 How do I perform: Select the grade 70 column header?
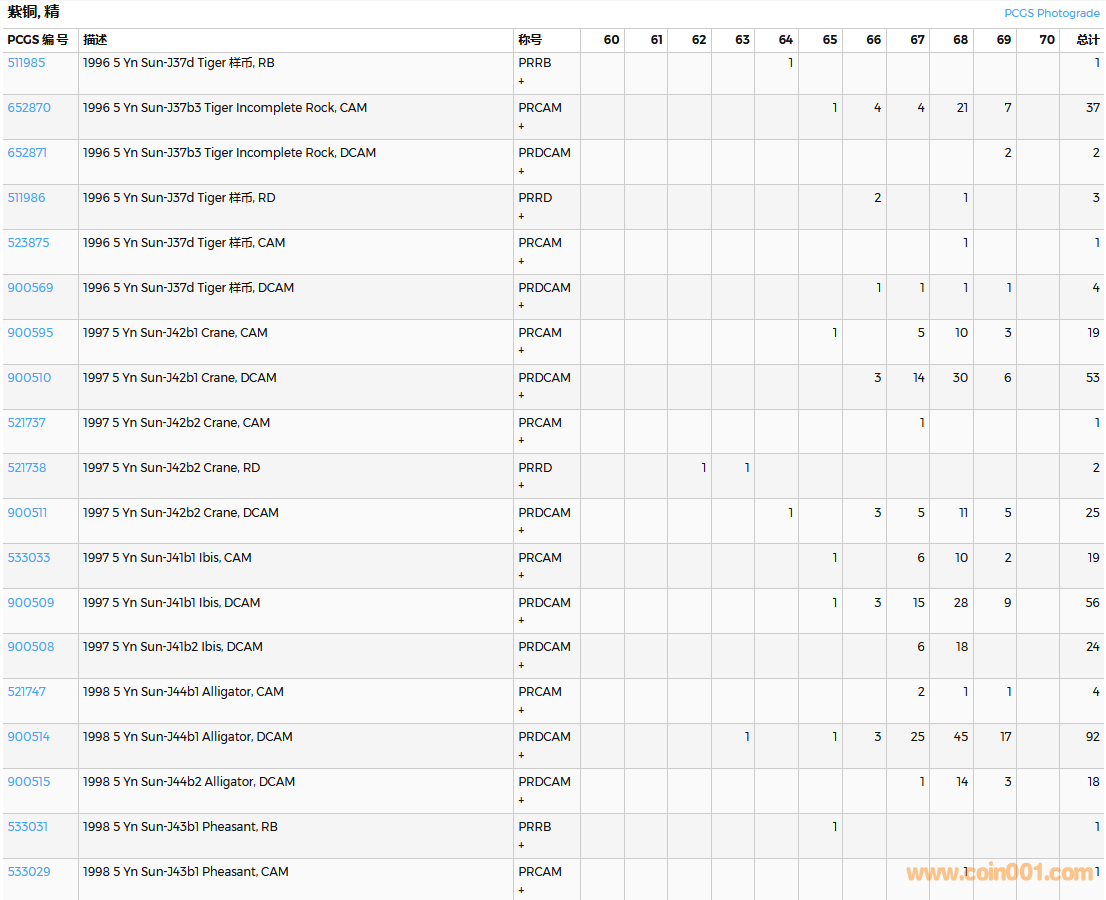point(1046,40)
